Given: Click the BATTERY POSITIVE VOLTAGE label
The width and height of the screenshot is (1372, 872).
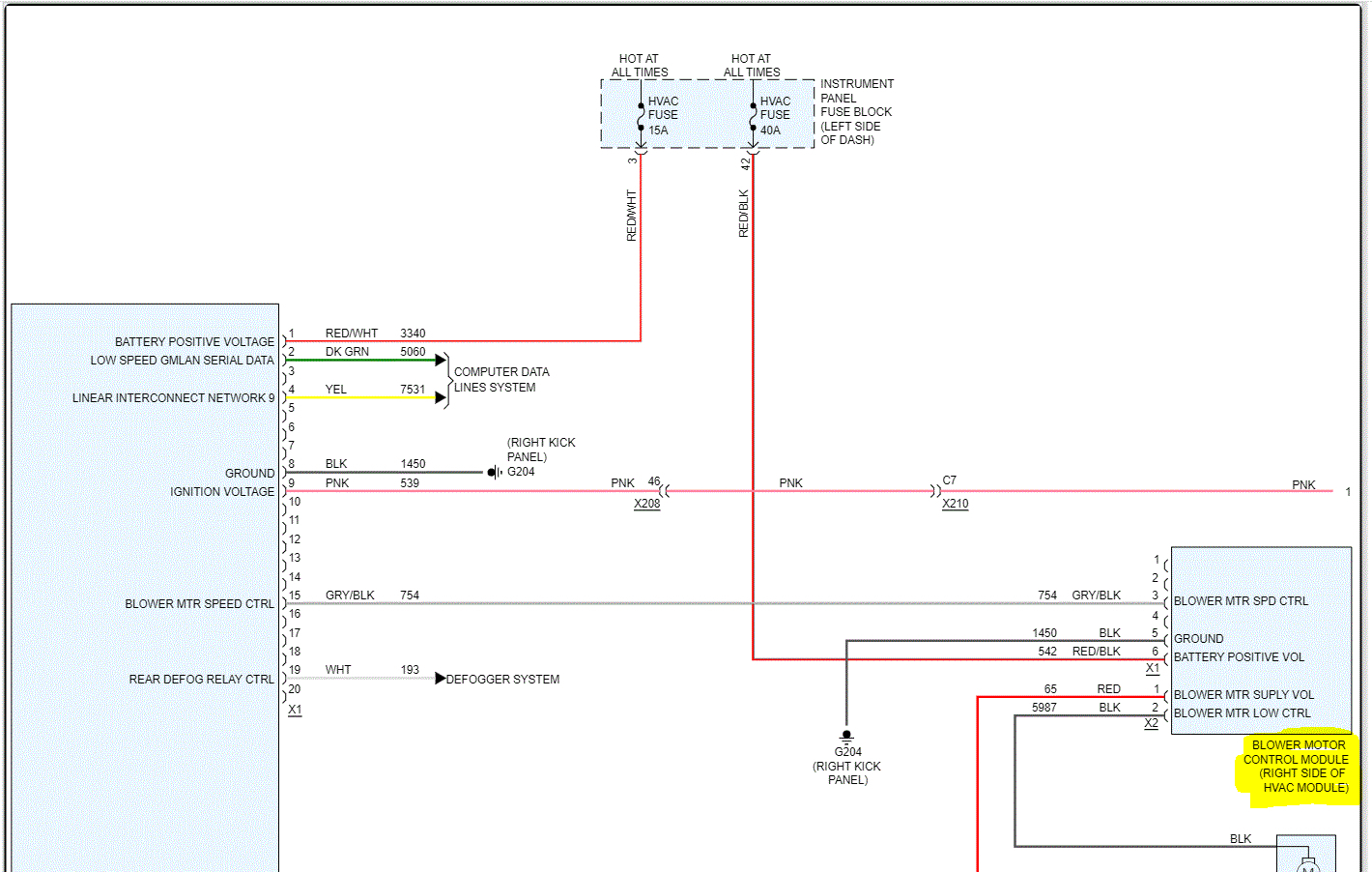Looking at the screenshot, I should [x=194, y=342].
